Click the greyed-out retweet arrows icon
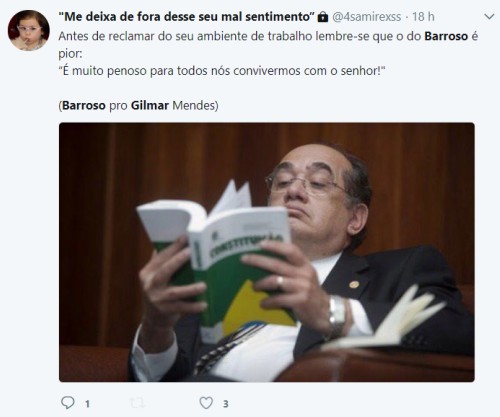 click(137, 403)
